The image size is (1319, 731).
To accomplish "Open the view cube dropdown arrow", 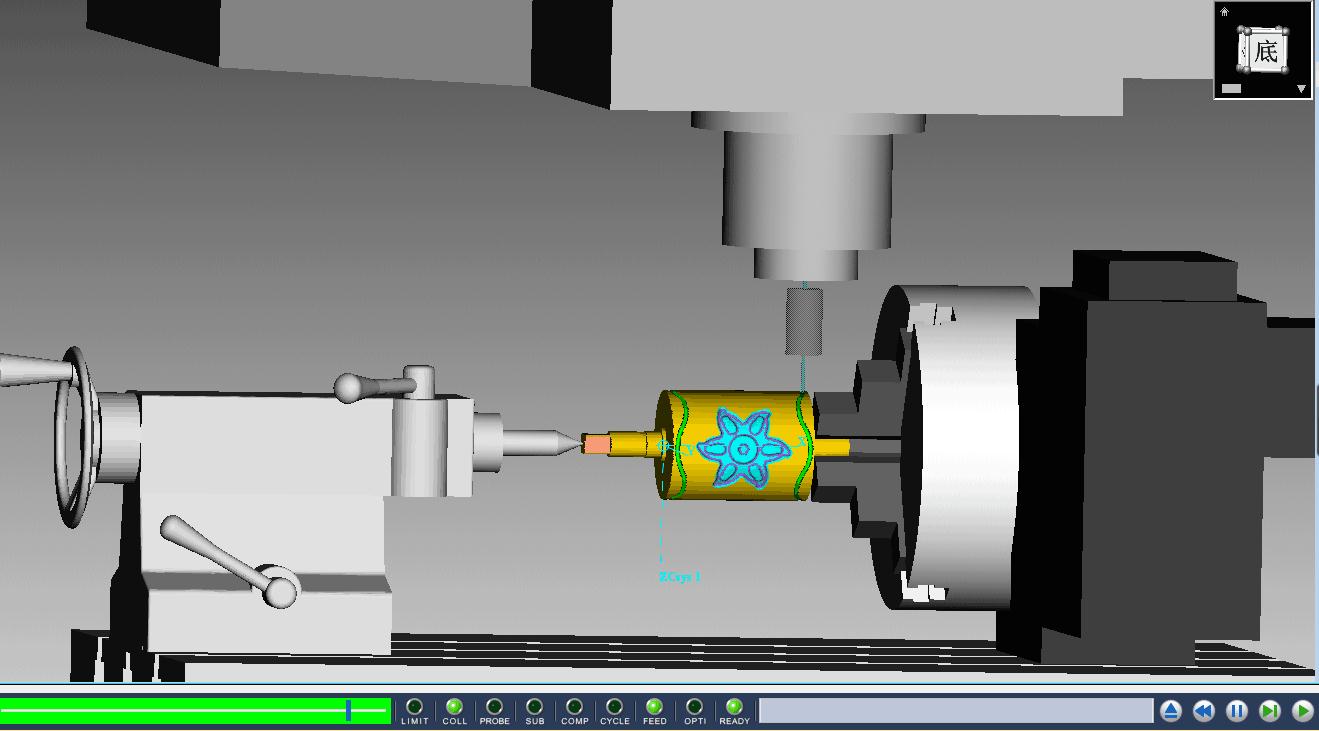I will coord(1301,89).
